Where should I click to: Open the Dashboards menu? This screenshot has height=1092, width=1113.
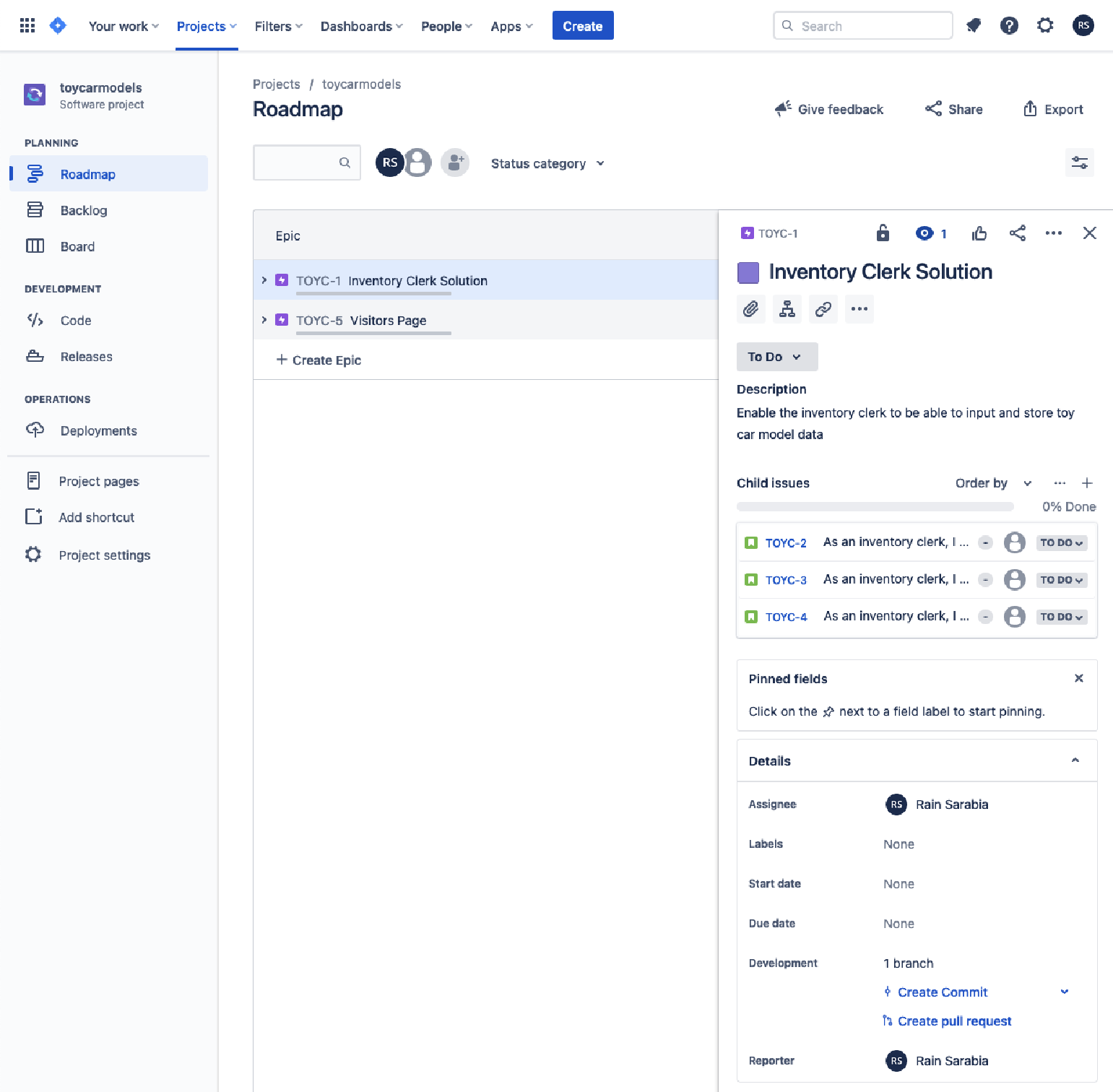pyautogui.click(x=362, y=26)
